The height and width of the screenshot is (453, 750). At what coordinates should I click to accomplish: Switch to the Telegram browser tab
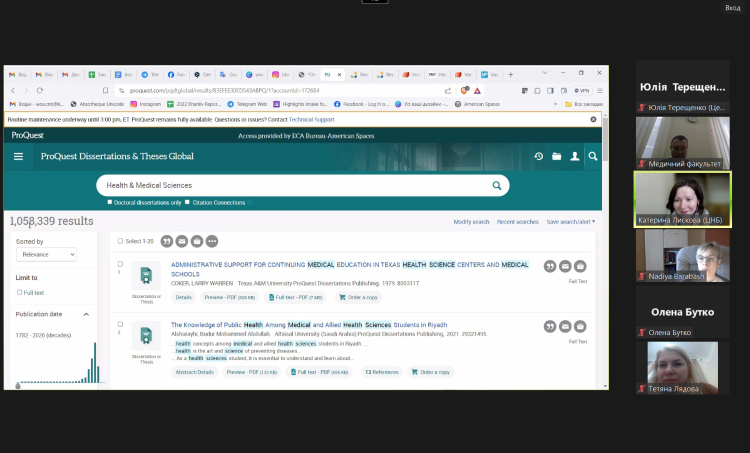(150, 75)
